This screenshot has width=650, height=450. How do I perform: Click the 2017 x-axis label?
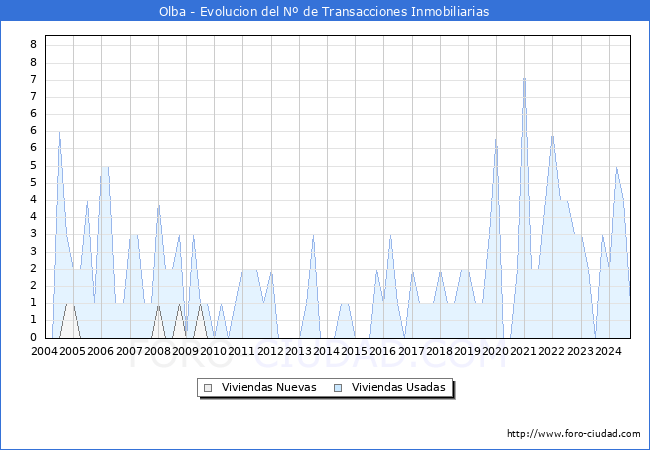[x=411, y=351]
